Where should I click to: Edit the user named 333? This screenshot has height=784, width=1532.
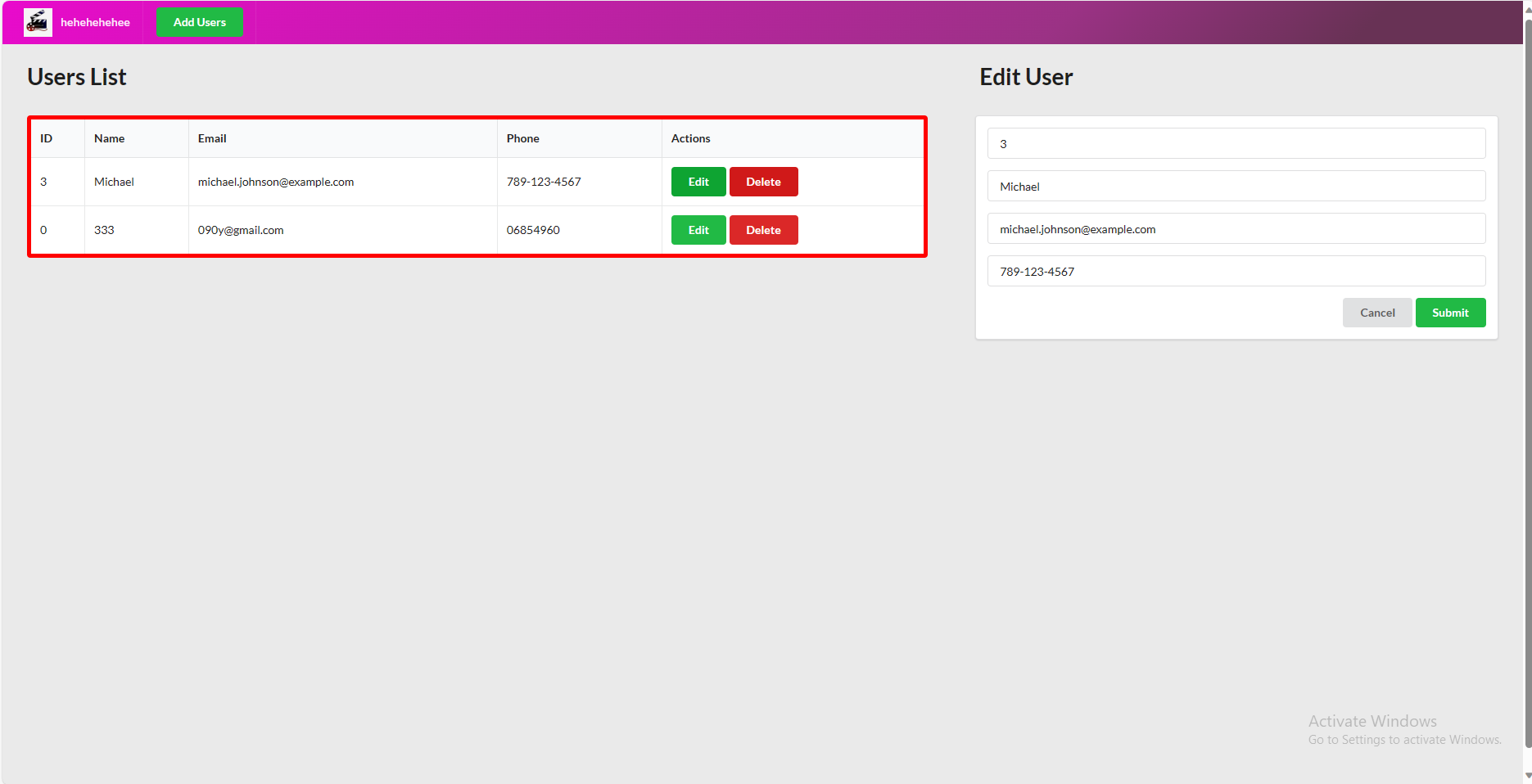point(698,230)
